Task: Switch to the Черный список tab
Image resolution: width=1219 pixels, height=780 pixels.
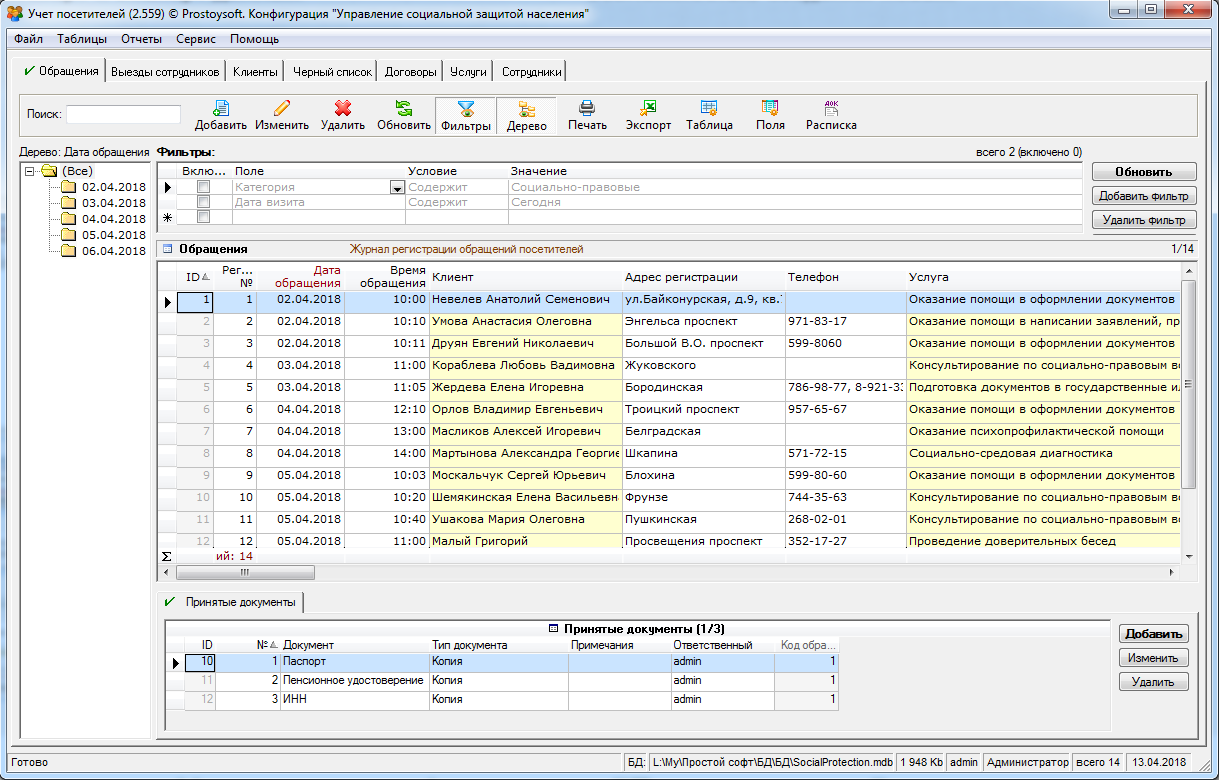Action: pos(332,72)
